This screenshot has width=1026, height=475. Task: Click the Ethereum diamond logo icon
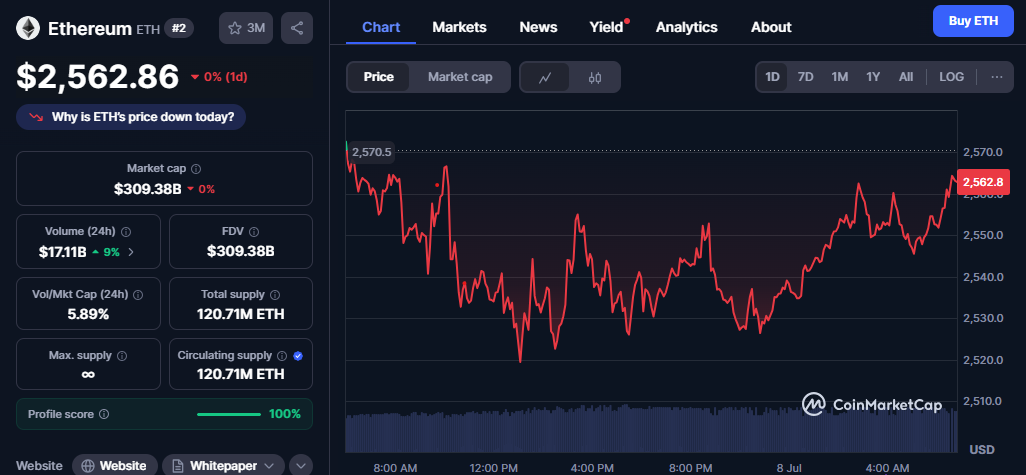click(28, 28)
